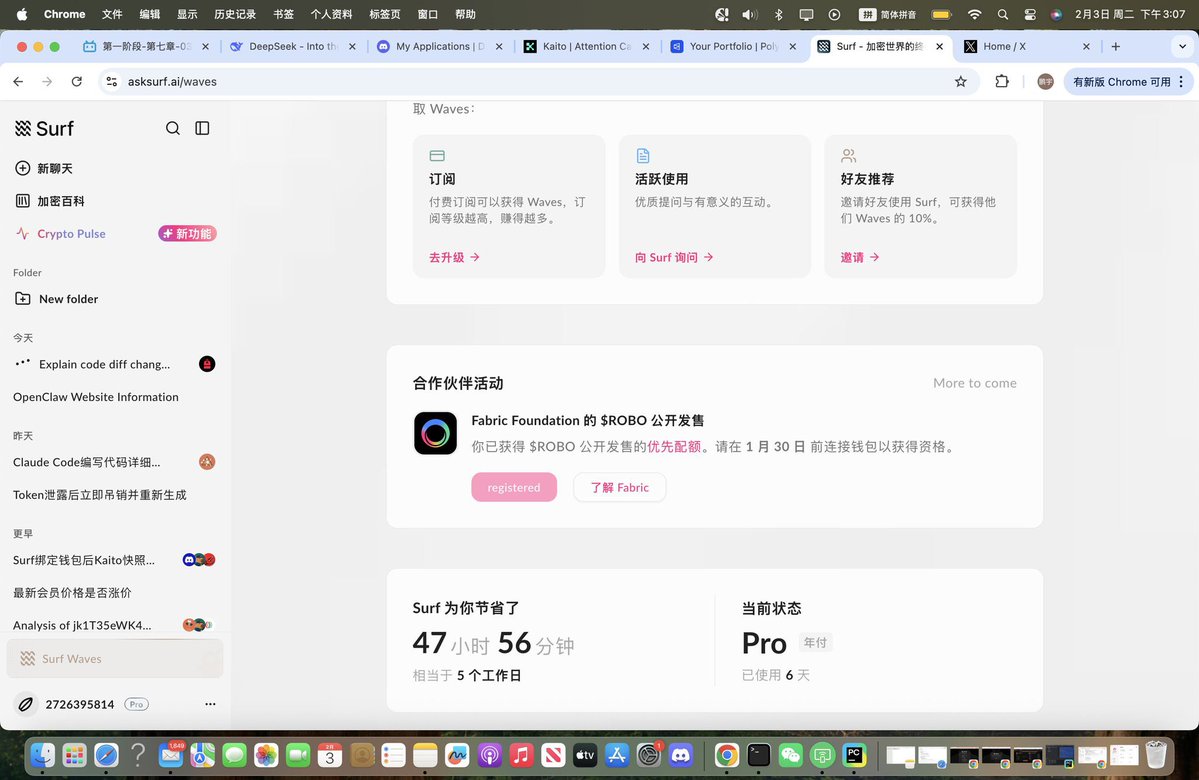Click 有新版 Chrome 可用 update button
1199x780 pixels.
point(1127,82)
